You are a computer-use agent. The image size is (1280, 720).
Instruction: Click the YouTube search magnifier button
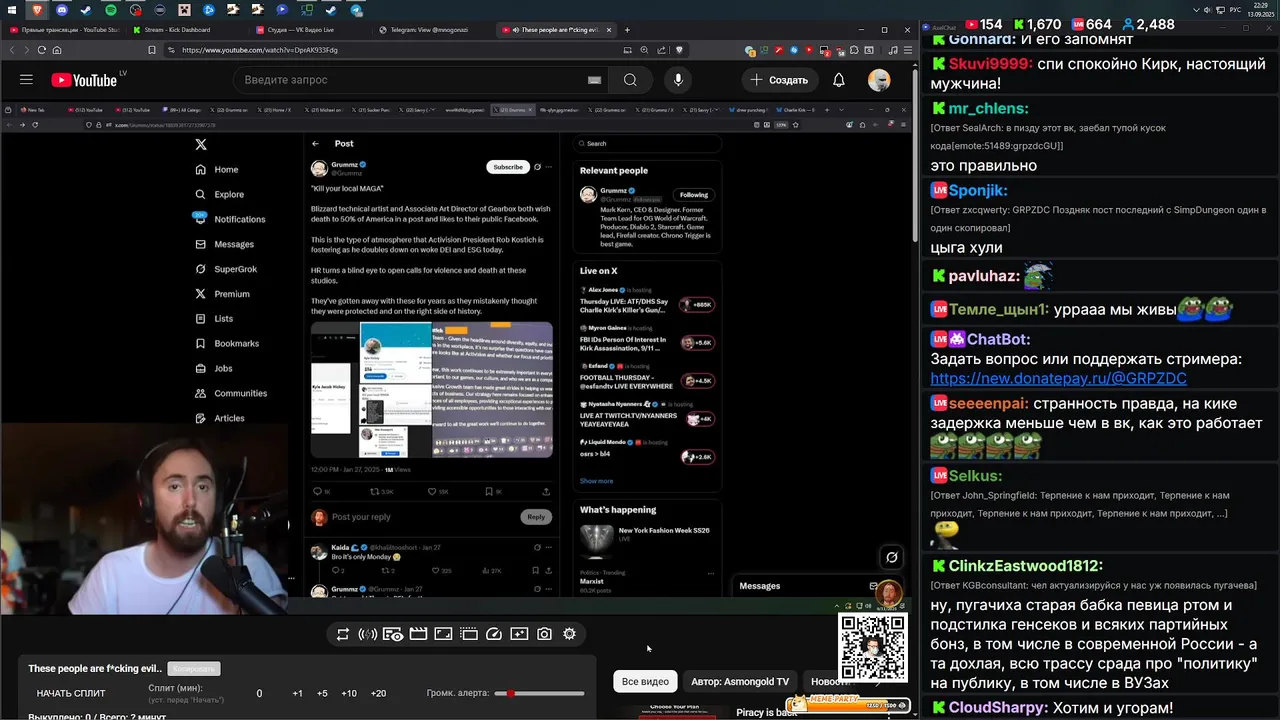(630, 80)
